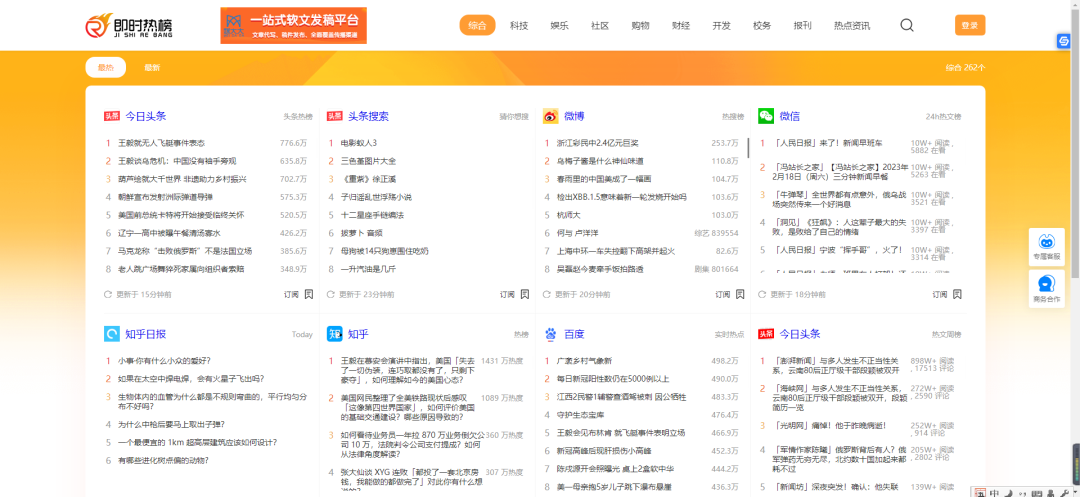This screenshot has height=497, width=1080.
Task: Open the 开发 category tab
Action: click(x=722, y=25)
